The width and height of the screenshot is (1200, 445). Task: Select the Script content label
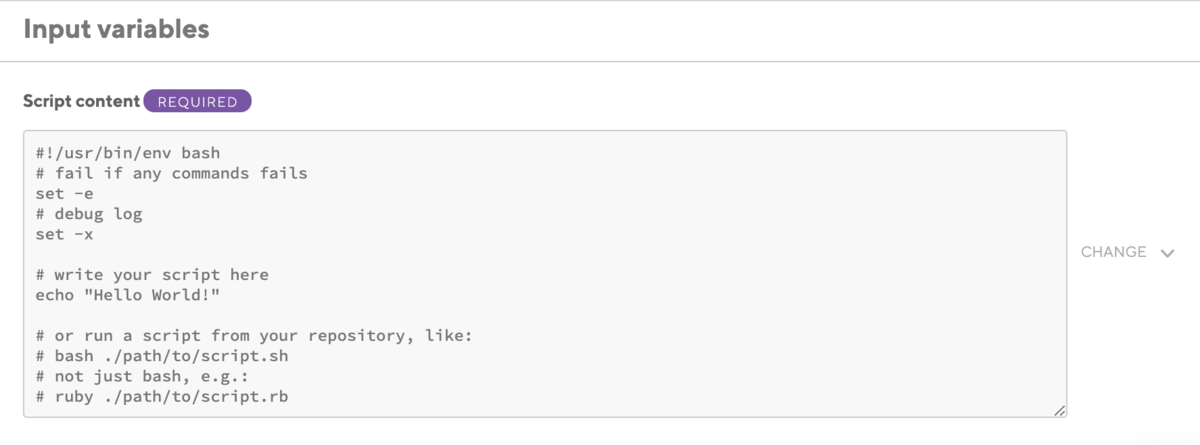(x=81, y=101)
